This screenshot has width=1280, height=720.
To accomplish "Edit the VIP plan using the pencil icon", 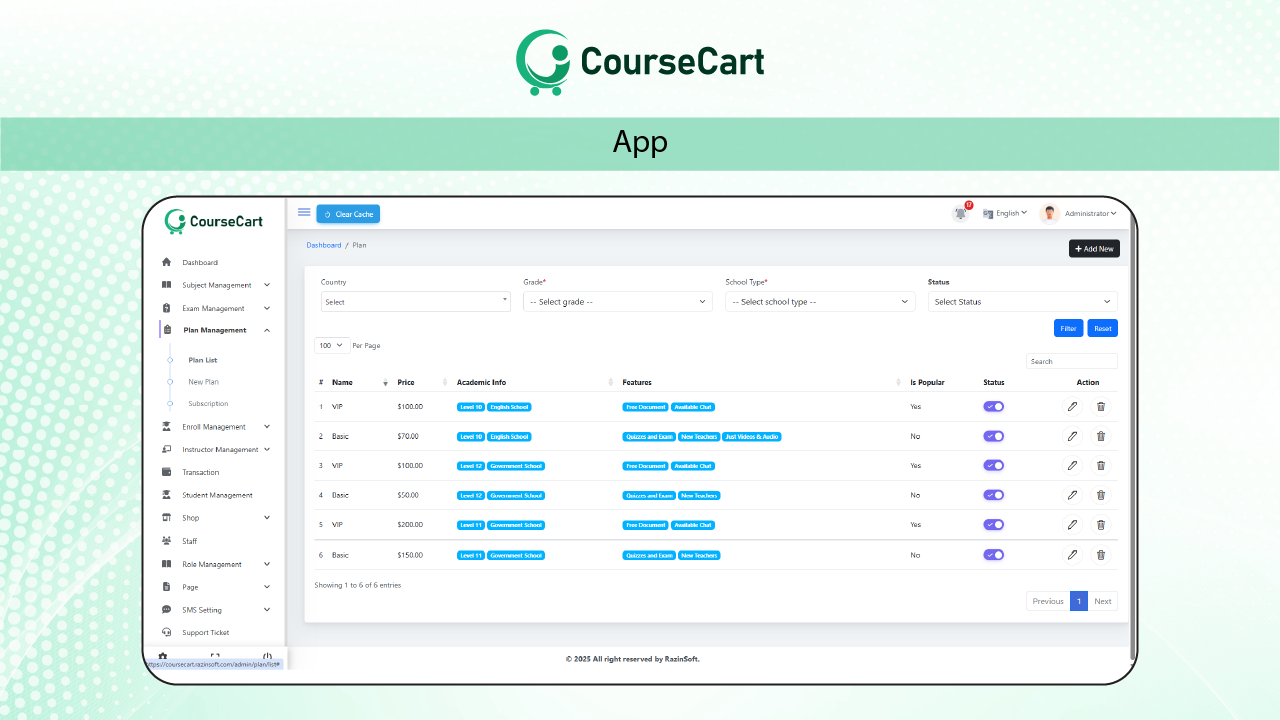I will pos(1072,406).
